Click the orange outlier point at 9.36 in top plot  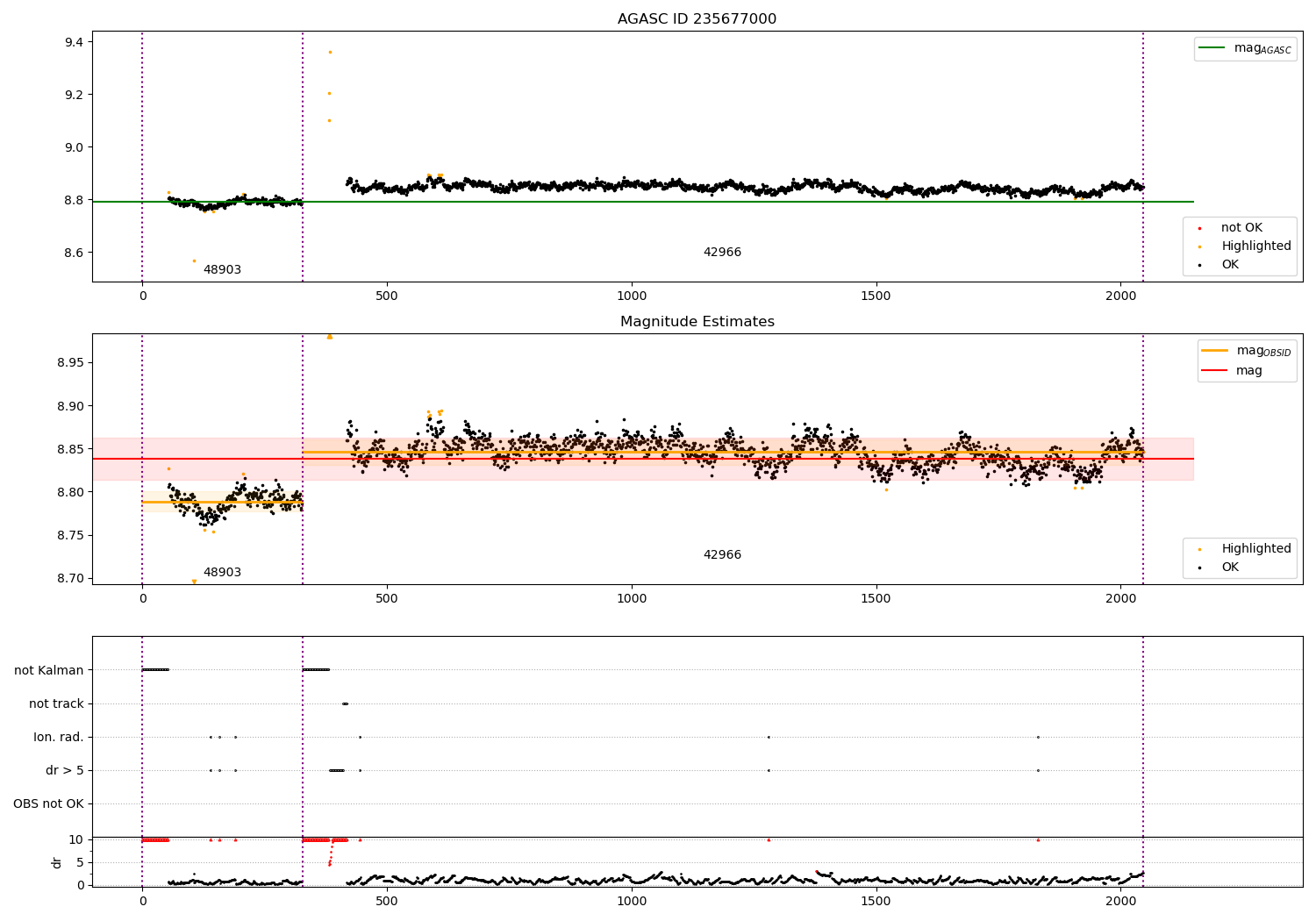pos(330,52)
